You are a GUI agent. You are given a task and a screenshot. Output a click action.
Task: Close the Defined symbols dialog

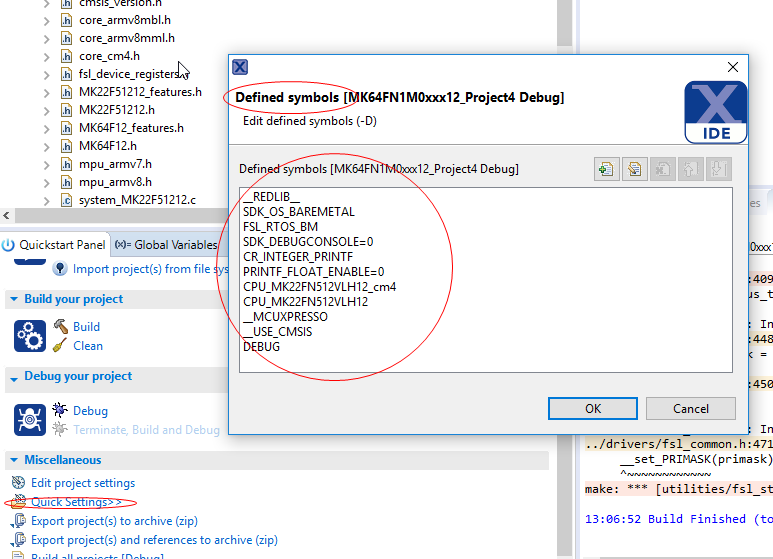click(733, 67)
